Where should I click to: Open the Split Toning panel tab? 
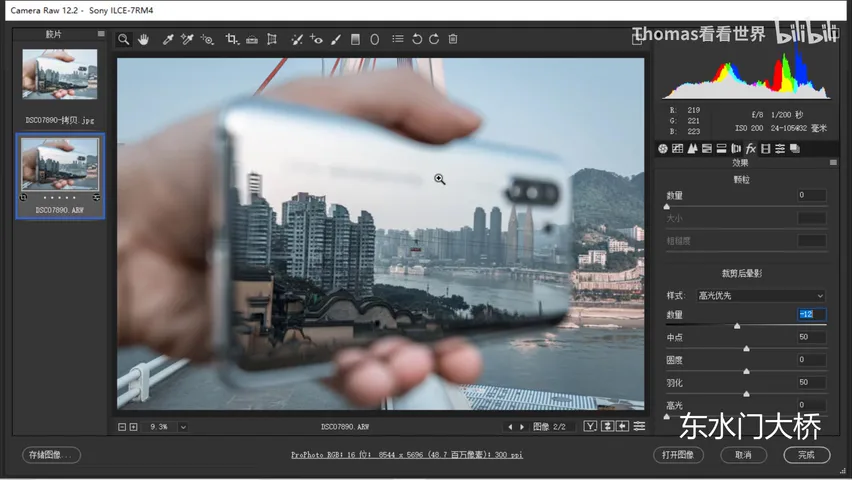[x=721, y=148]
